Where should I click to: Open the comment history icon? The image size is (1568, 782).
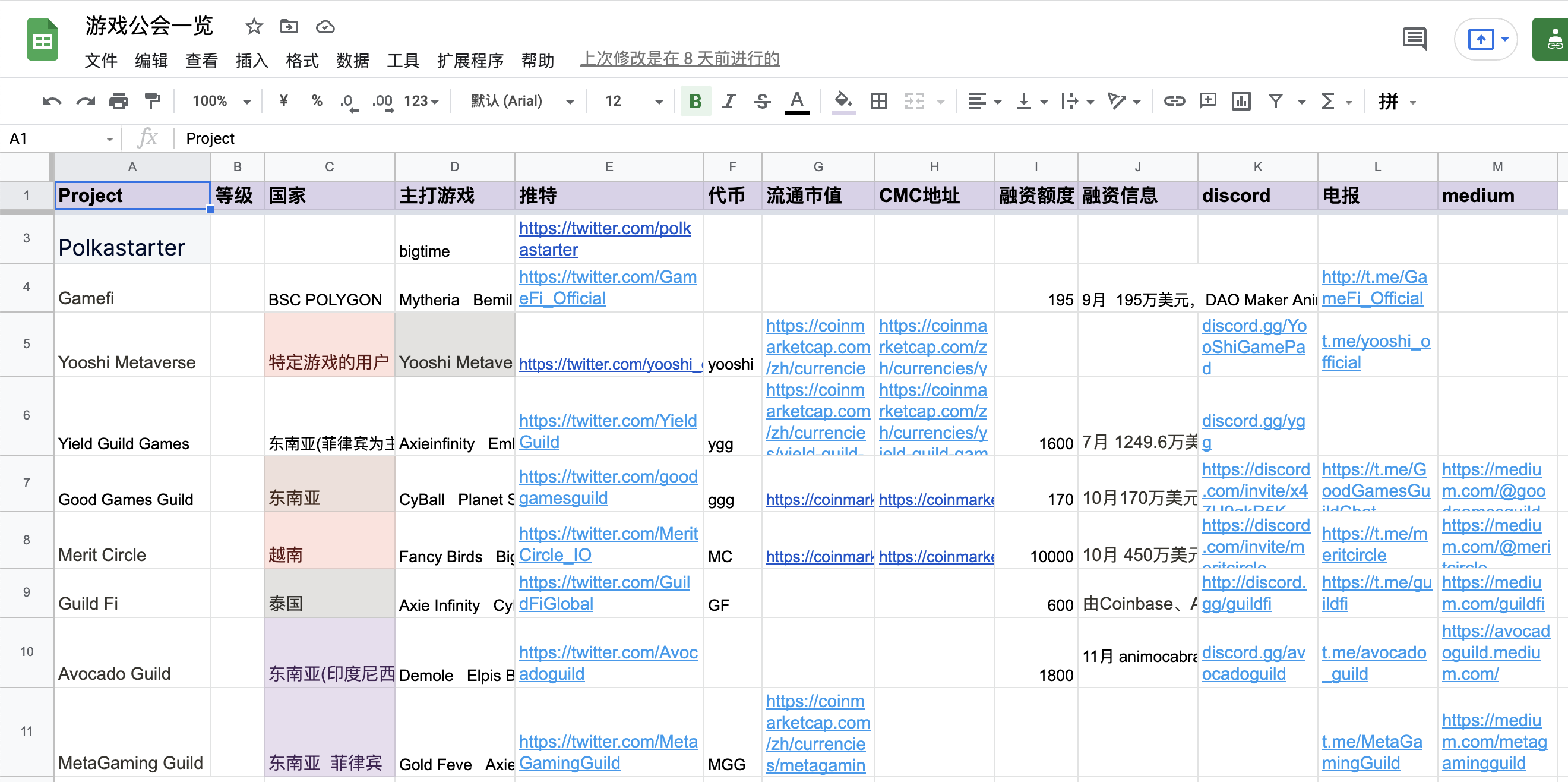pyautogui.click(x=1414, y=39)
